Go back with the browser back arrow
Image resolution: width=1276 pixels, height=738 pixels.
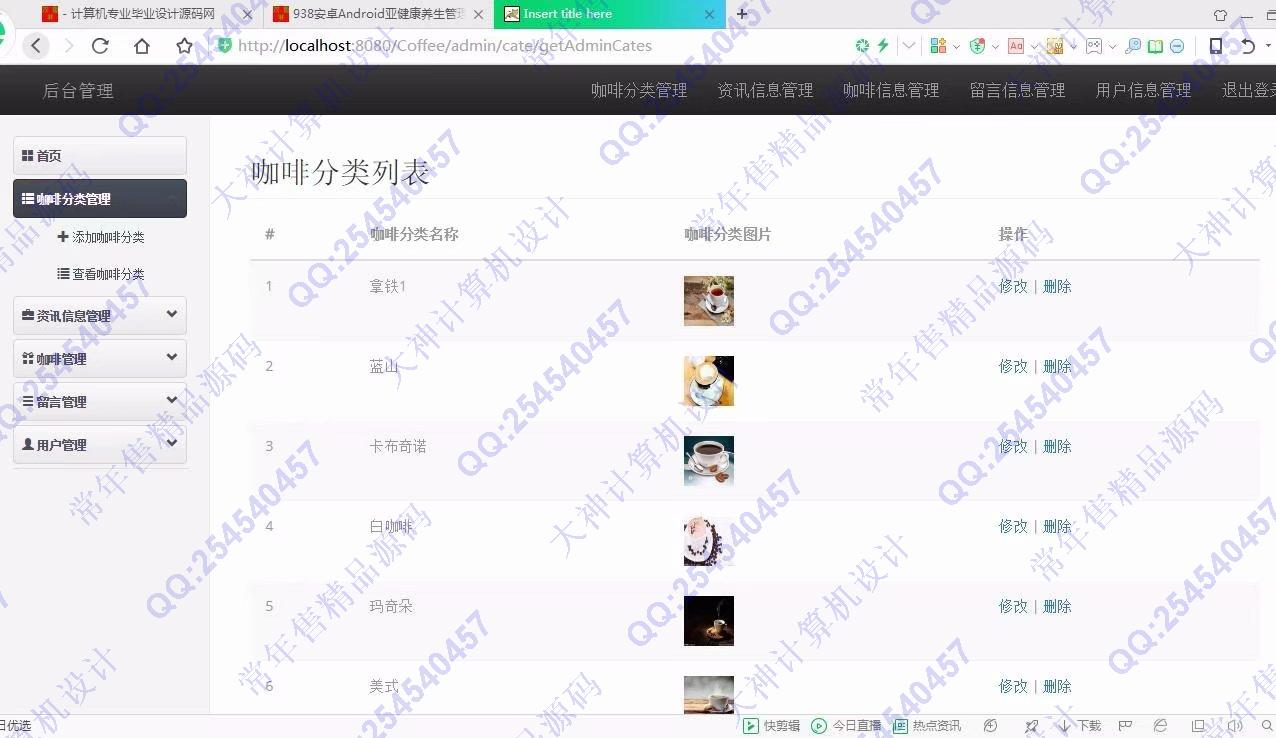36,46
